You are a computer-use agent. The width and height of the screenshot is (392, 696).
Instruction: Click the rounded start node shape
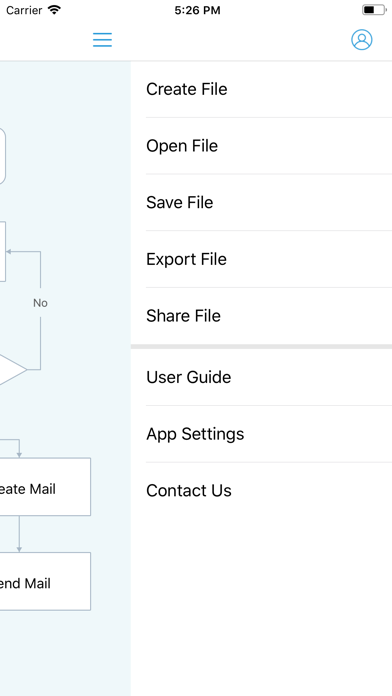pyautogui.click(x=3, y=156)
